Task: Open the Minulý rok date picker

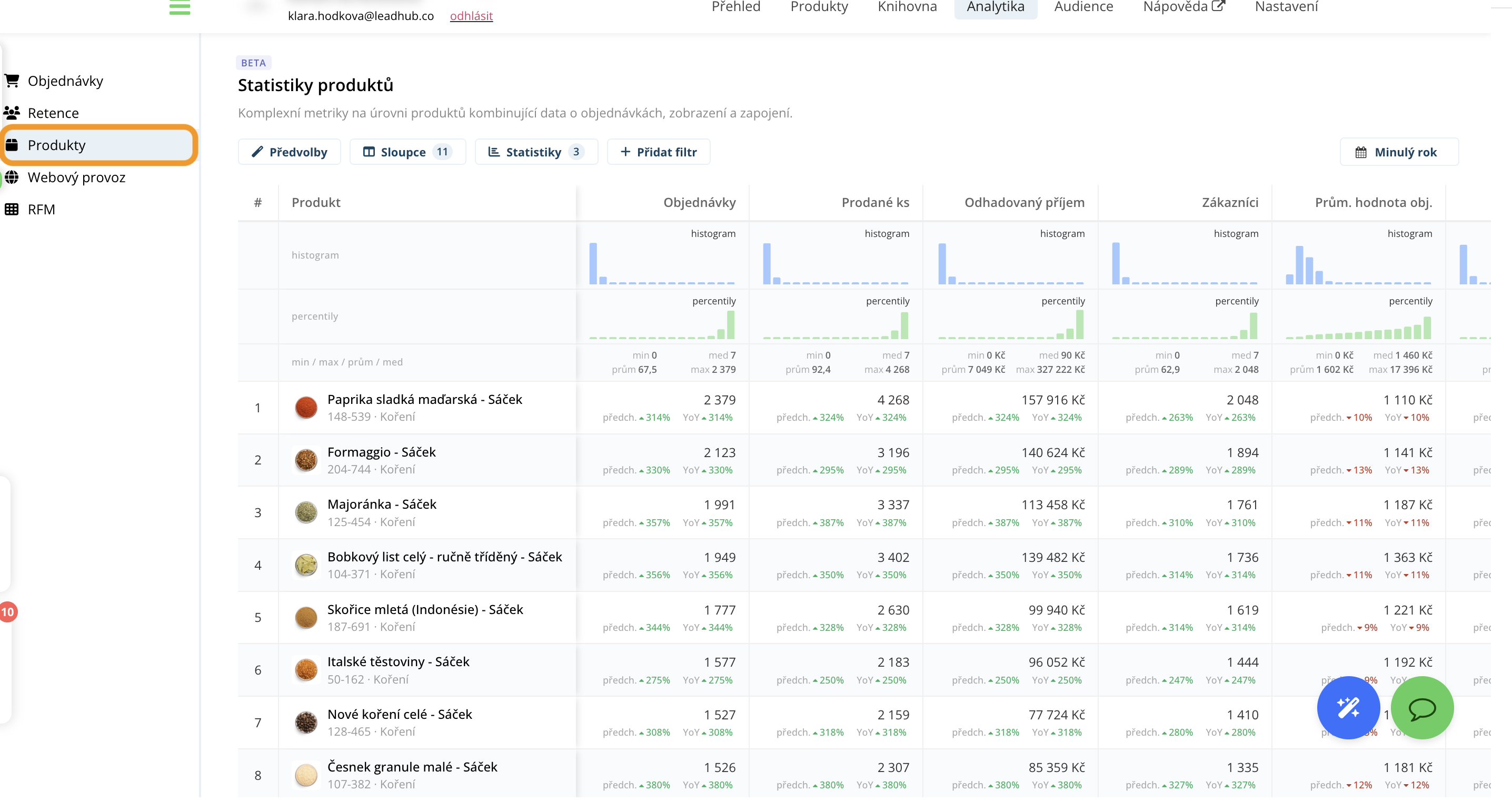Action: coord(1398,152)
